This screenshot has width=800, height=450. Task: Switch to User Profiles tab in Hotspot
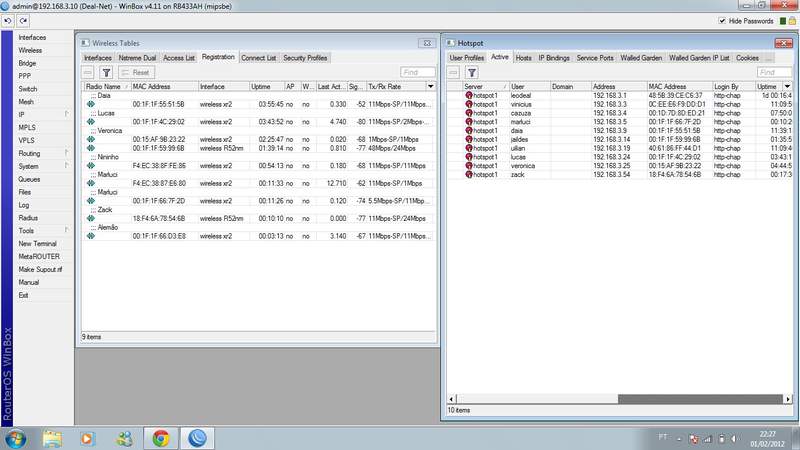click(x=466, y=58)
